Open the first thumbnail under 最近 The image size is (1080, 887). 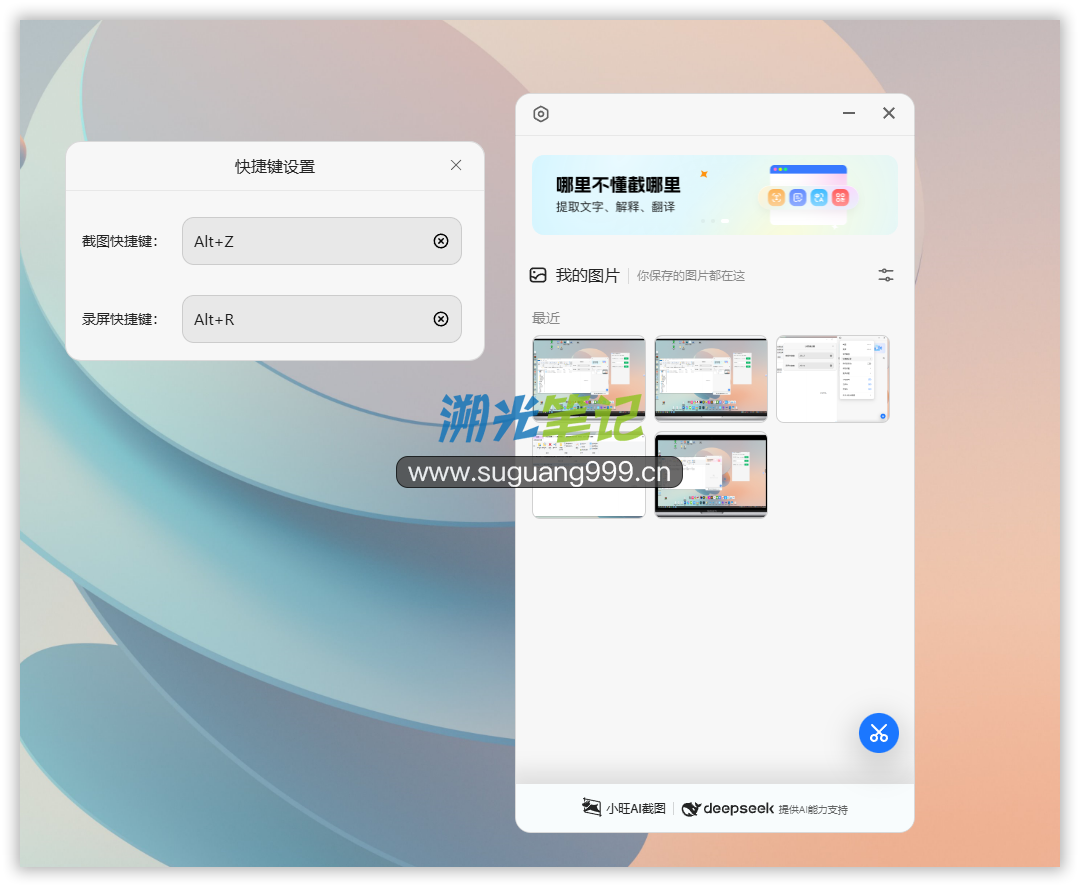click(x=589, y=378)
